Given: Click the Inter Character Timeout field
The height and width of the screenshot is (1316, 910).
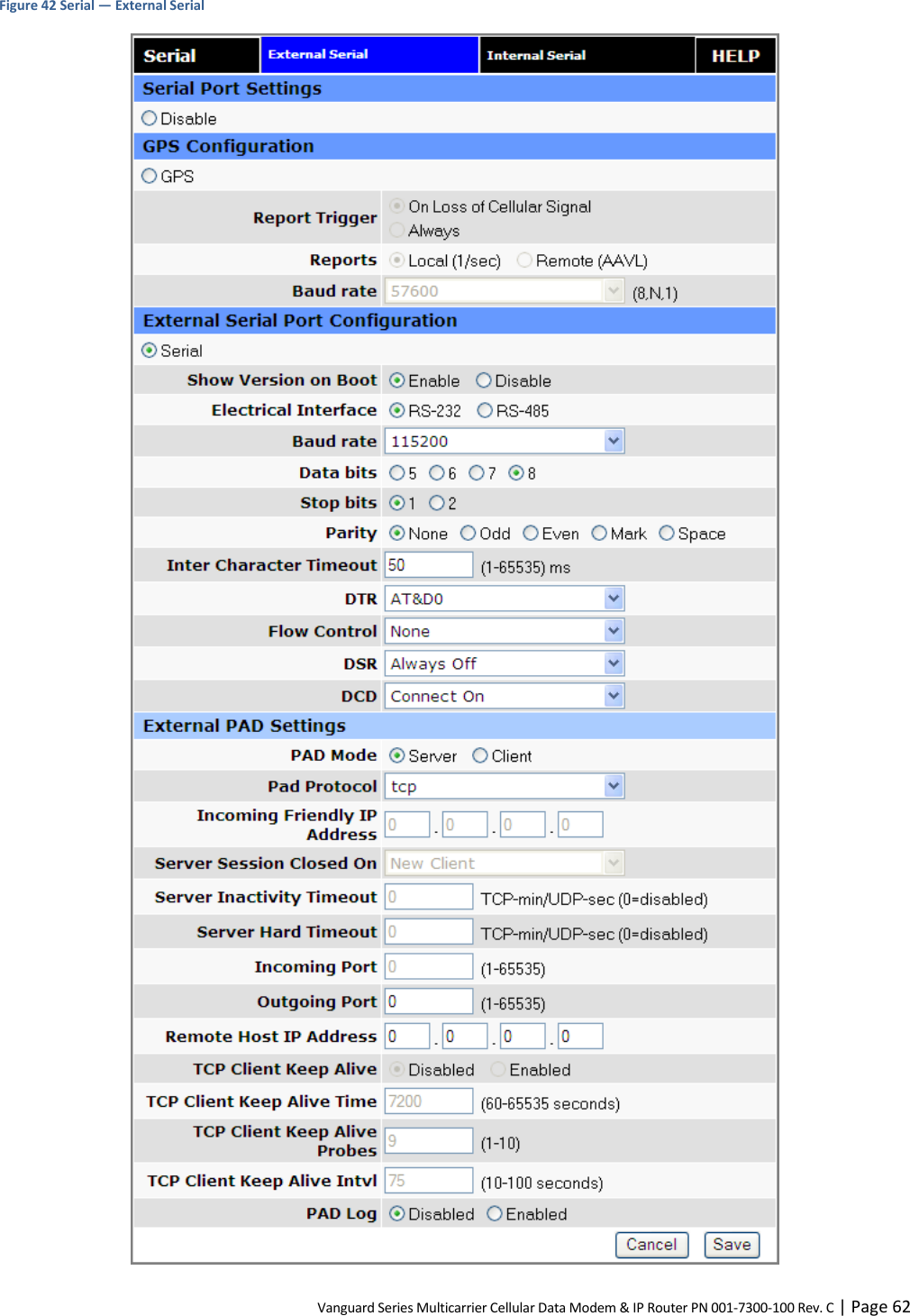Looking at the screenshot, I should point(429,565).
